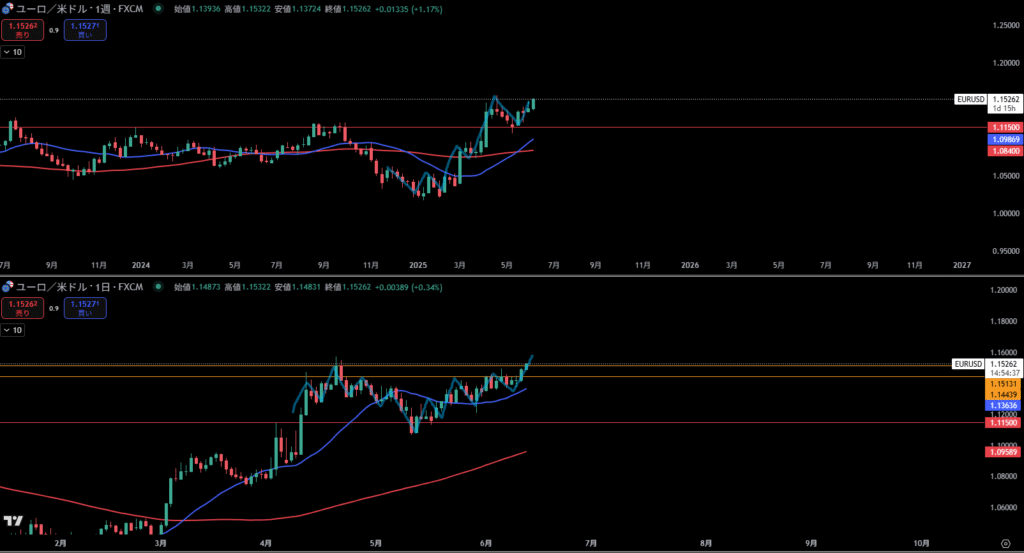Image resolution: width=1024 pixels, height=553 pixels.
Task: Click 6月 on the daily time axis
Action: click(485, 543)
